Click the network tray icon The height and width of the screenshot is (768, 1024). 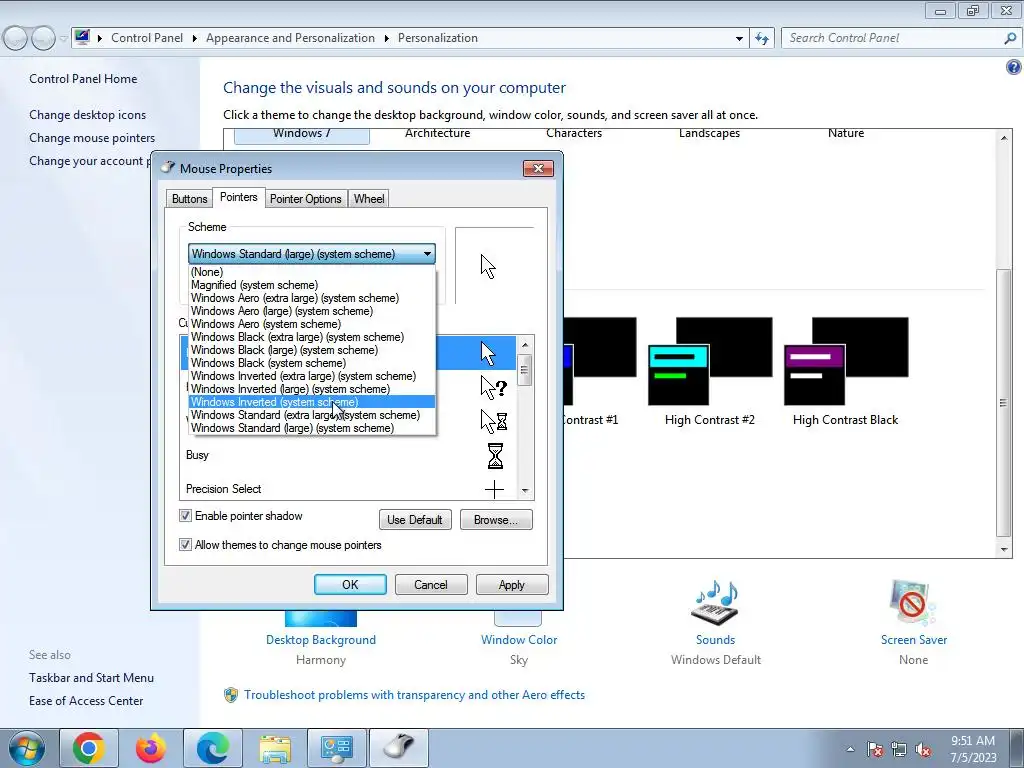899,749
